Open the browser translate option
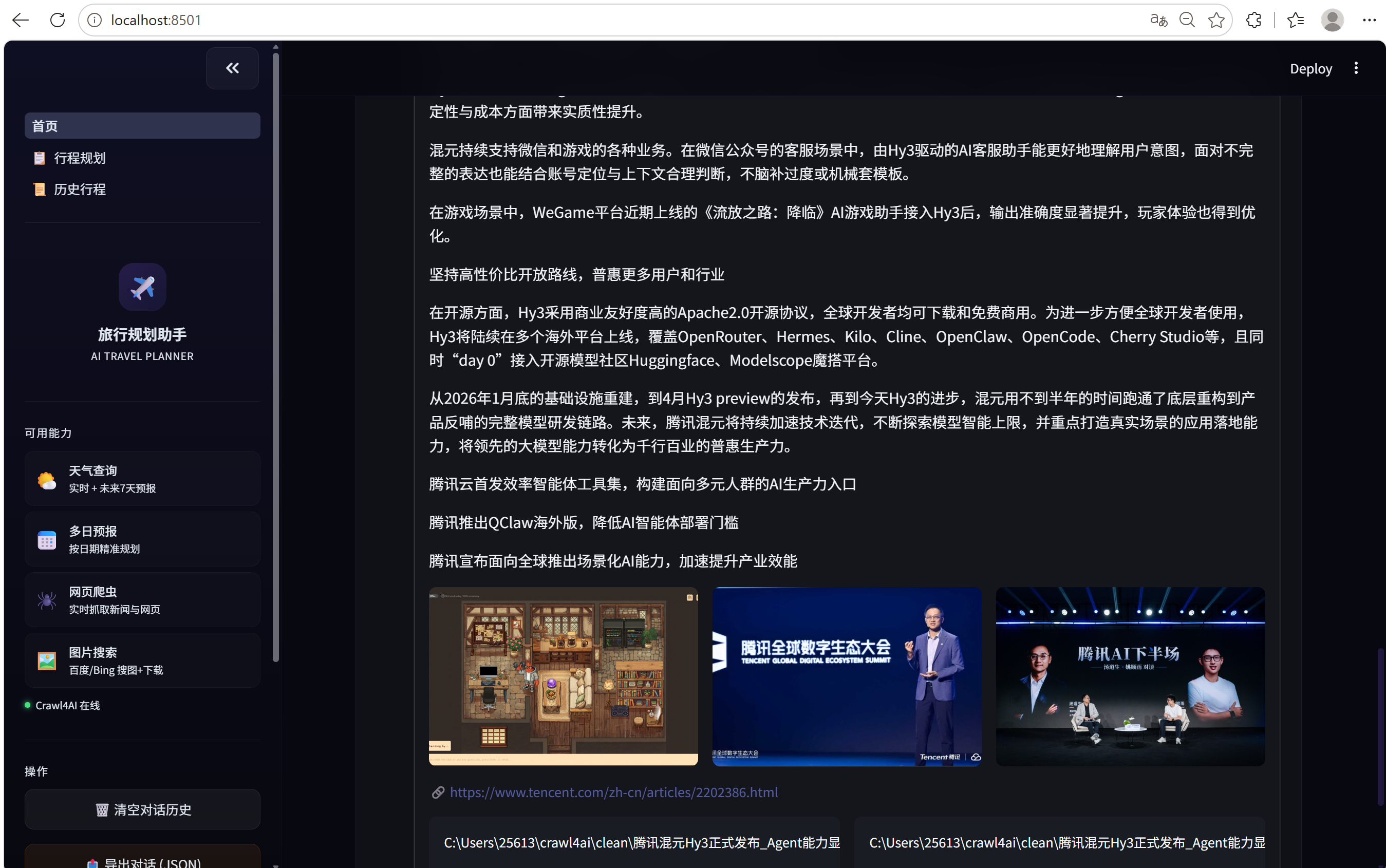Image resolution: width=1386 pixels, height=868 pixels. pos(1158,20)
